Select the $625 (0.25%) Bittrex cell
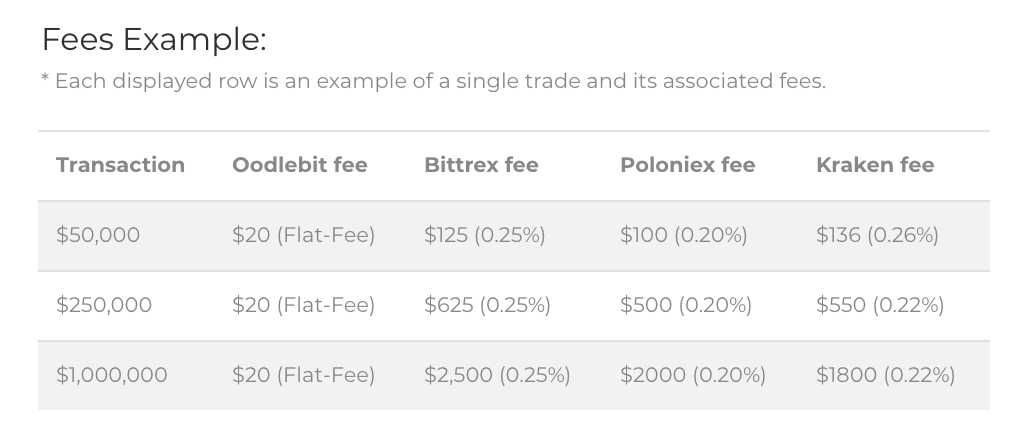This screenshot has height=434, width=1032. click(487, 305)
